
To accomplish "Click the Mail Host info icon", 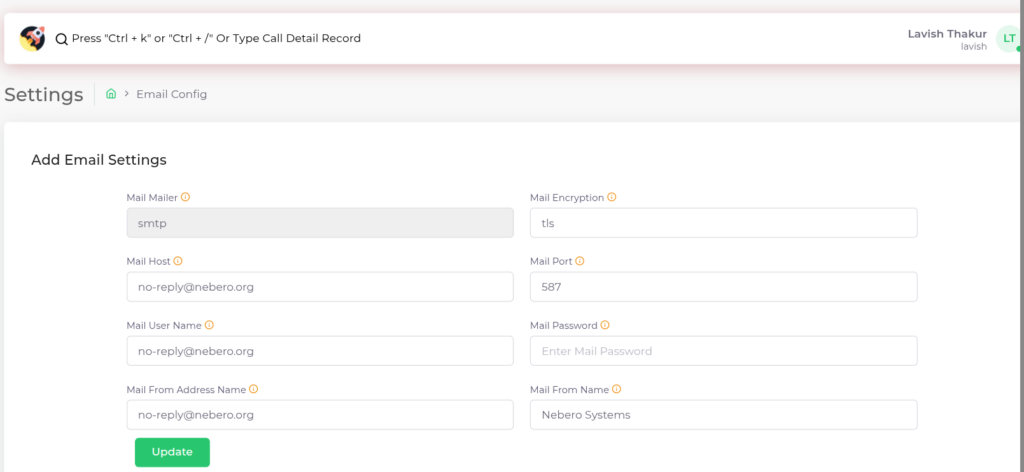I will (x=178, y=261).
